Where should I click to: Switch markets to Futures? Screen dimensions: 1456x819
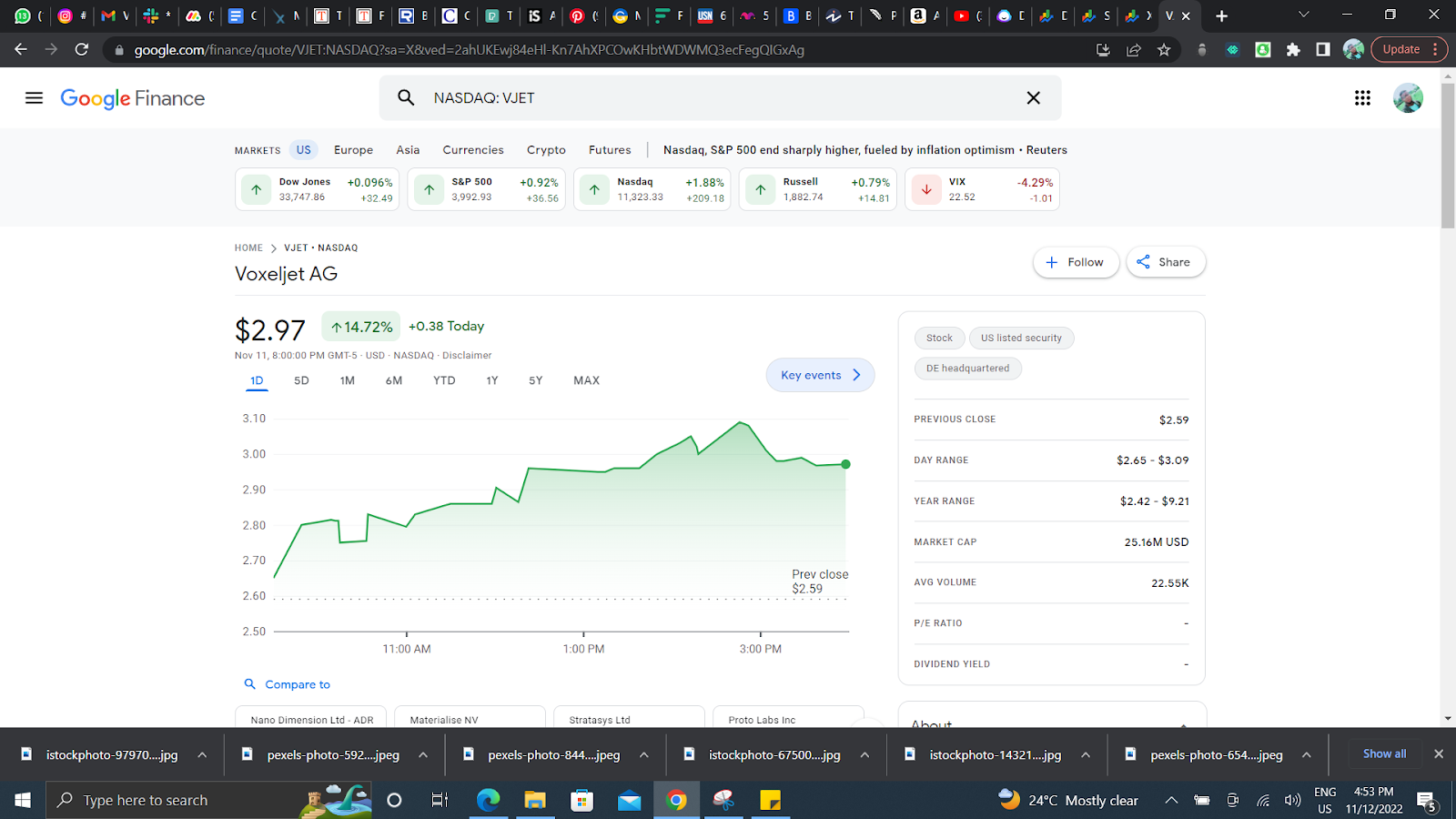click(610, 150)
